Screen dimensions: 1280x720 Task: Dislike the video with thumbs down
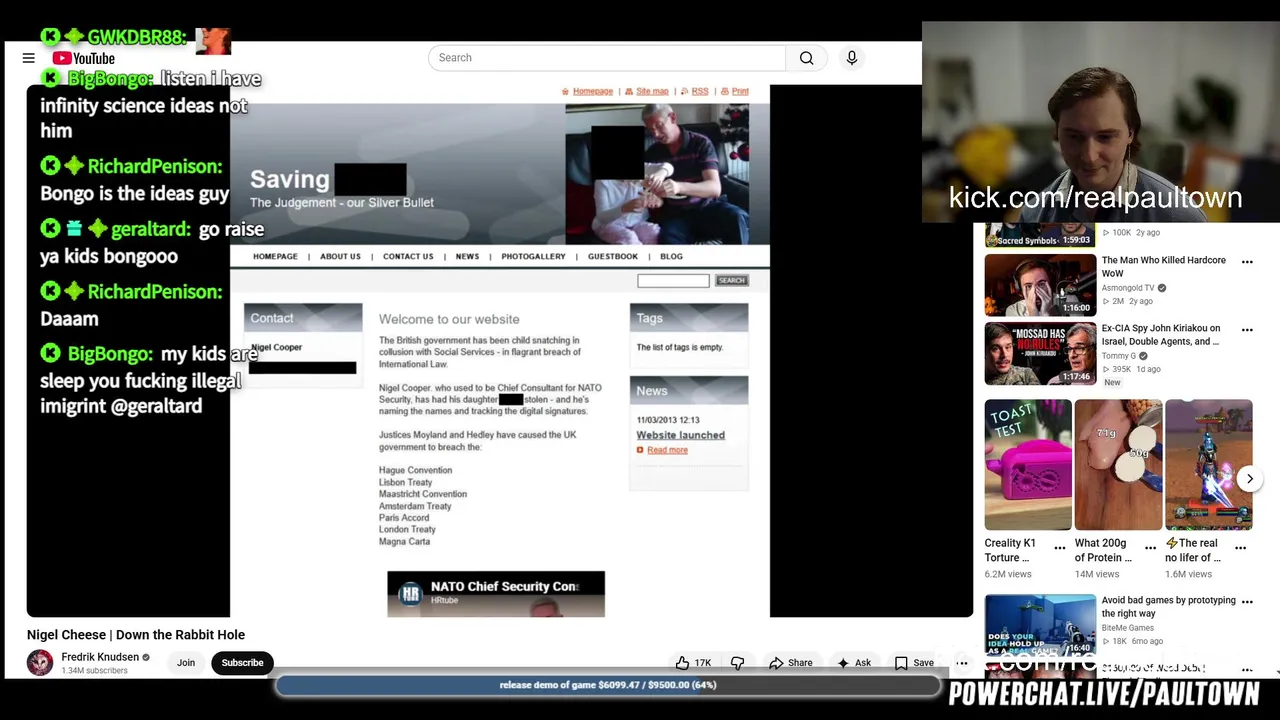coord(738,663)
